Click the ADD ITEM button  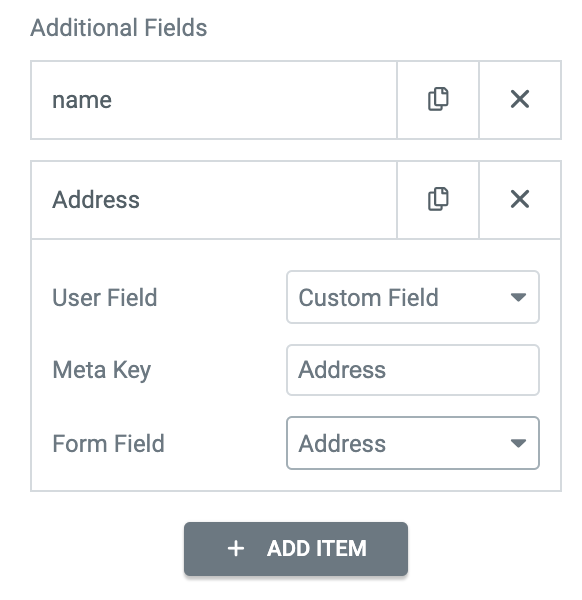click(296, 548)
